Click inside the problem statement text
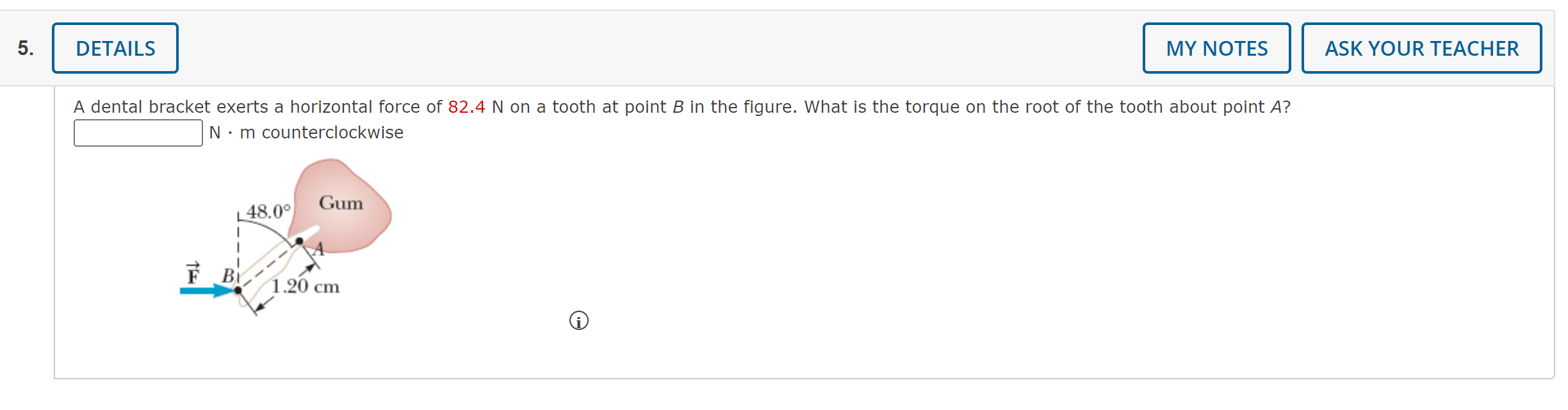This screenshot has height=410, width=1568. [x=448, y=106]
